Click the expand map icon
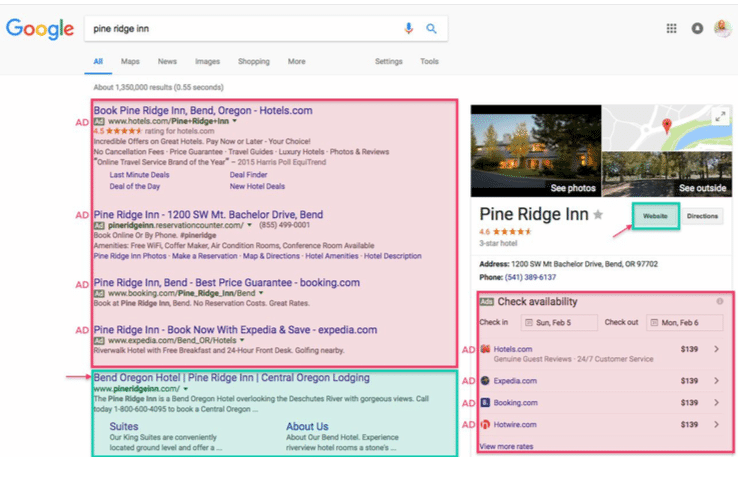739x488 pixels. pyautogui.click(x=720, y=116)
